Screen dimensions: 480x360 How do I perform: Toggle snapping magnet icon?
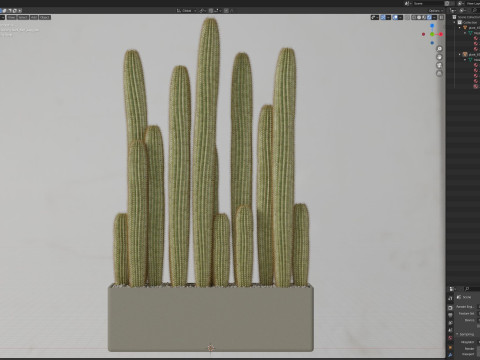click(x=211, y=11)
